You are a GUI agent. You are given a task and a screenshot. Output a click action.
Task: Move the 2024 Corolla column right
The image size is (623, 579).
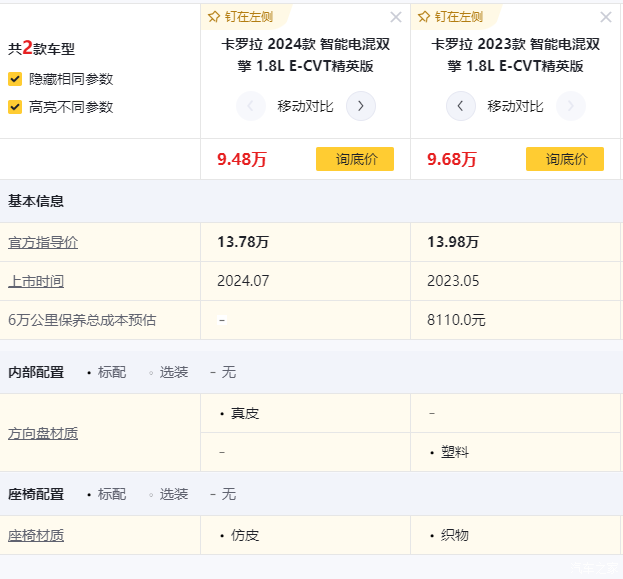click(361, 106)
